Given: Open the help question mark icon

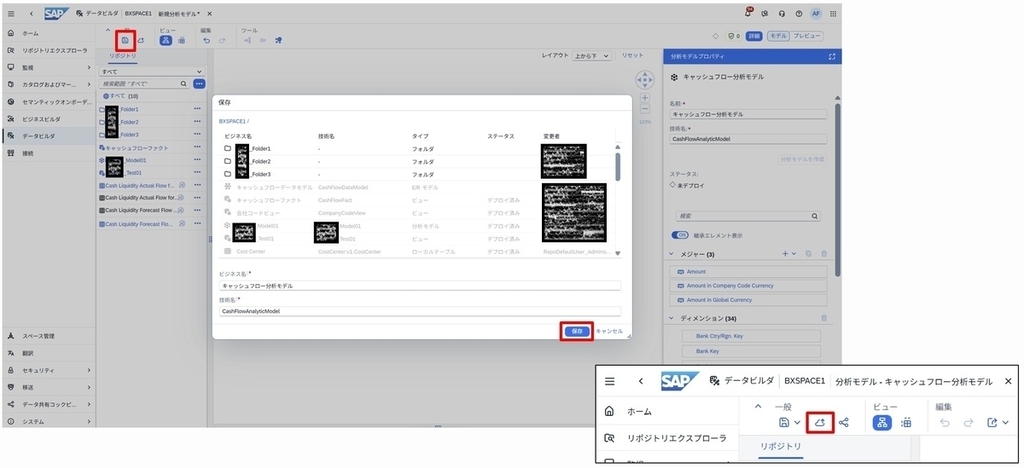Looking at the screenshot, I should pos(799,14).
